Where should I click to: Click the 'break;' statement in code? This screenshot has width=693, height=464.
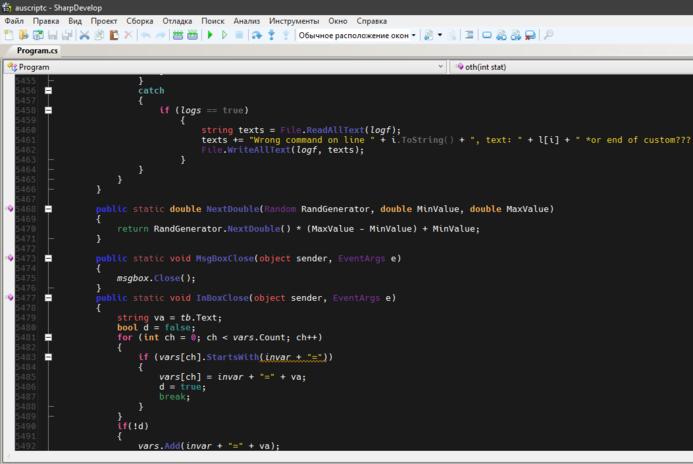175,397
